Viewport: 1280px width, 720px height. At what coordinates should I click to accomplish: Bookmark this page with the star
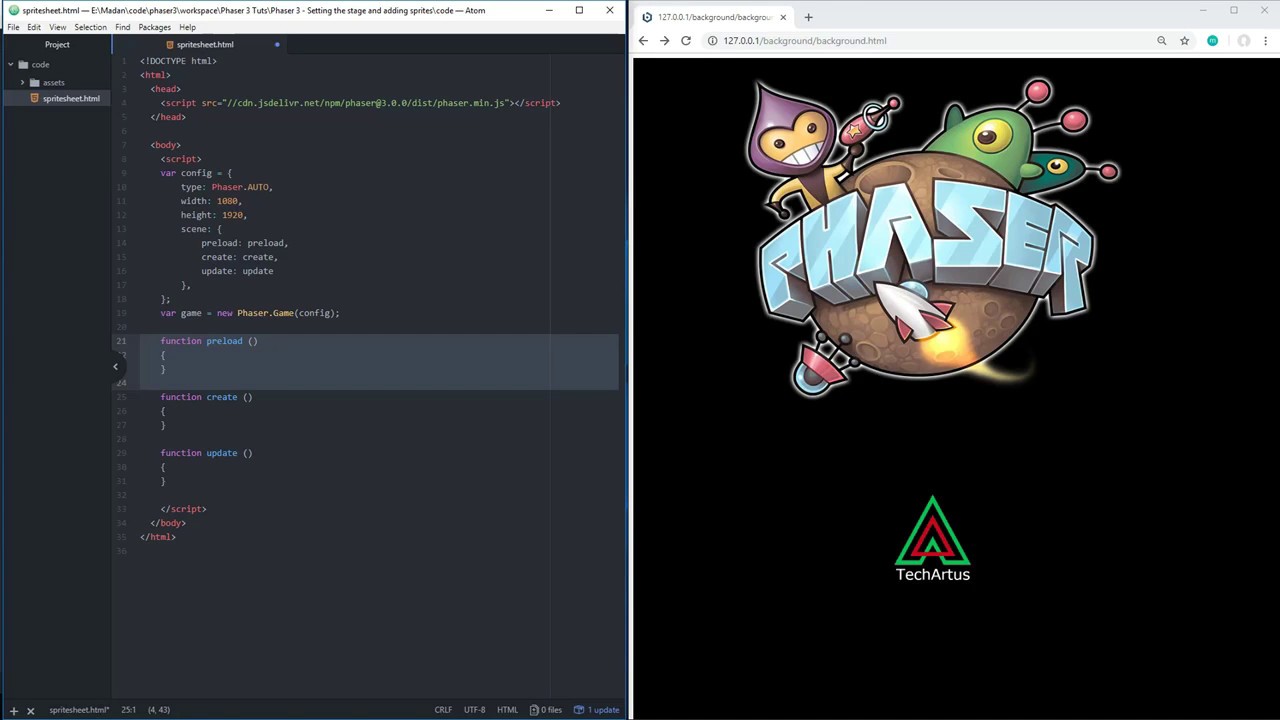1184,41
